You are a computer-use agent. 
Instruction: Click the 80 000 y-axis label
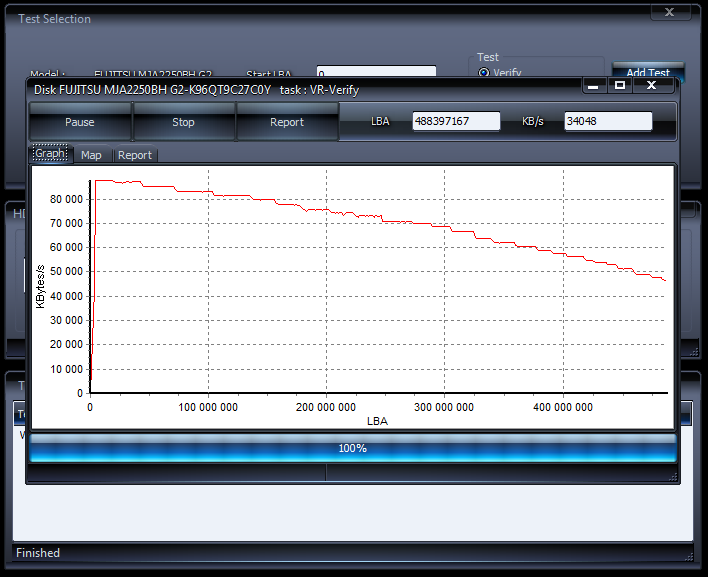click(x=66, y=199)
